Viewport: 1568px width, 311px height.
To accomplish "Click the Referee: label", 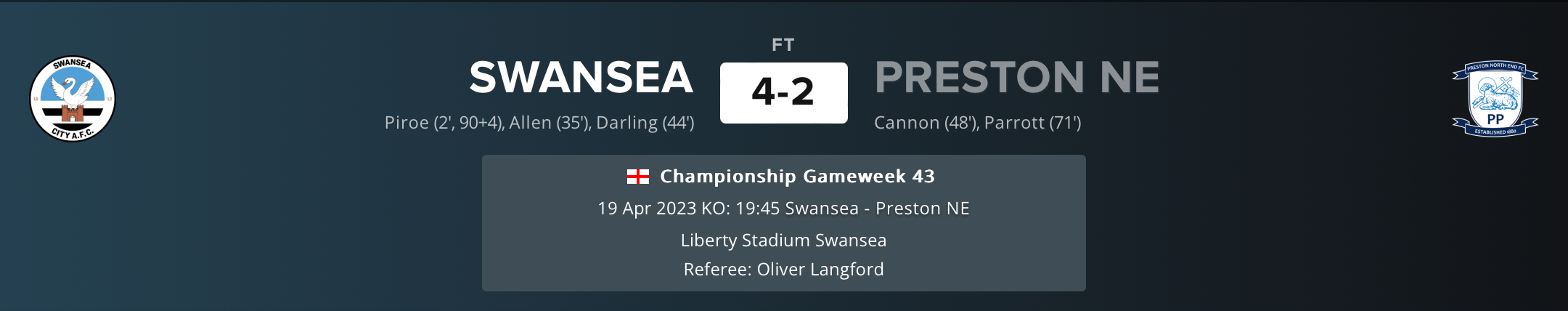I will (717, 270).
